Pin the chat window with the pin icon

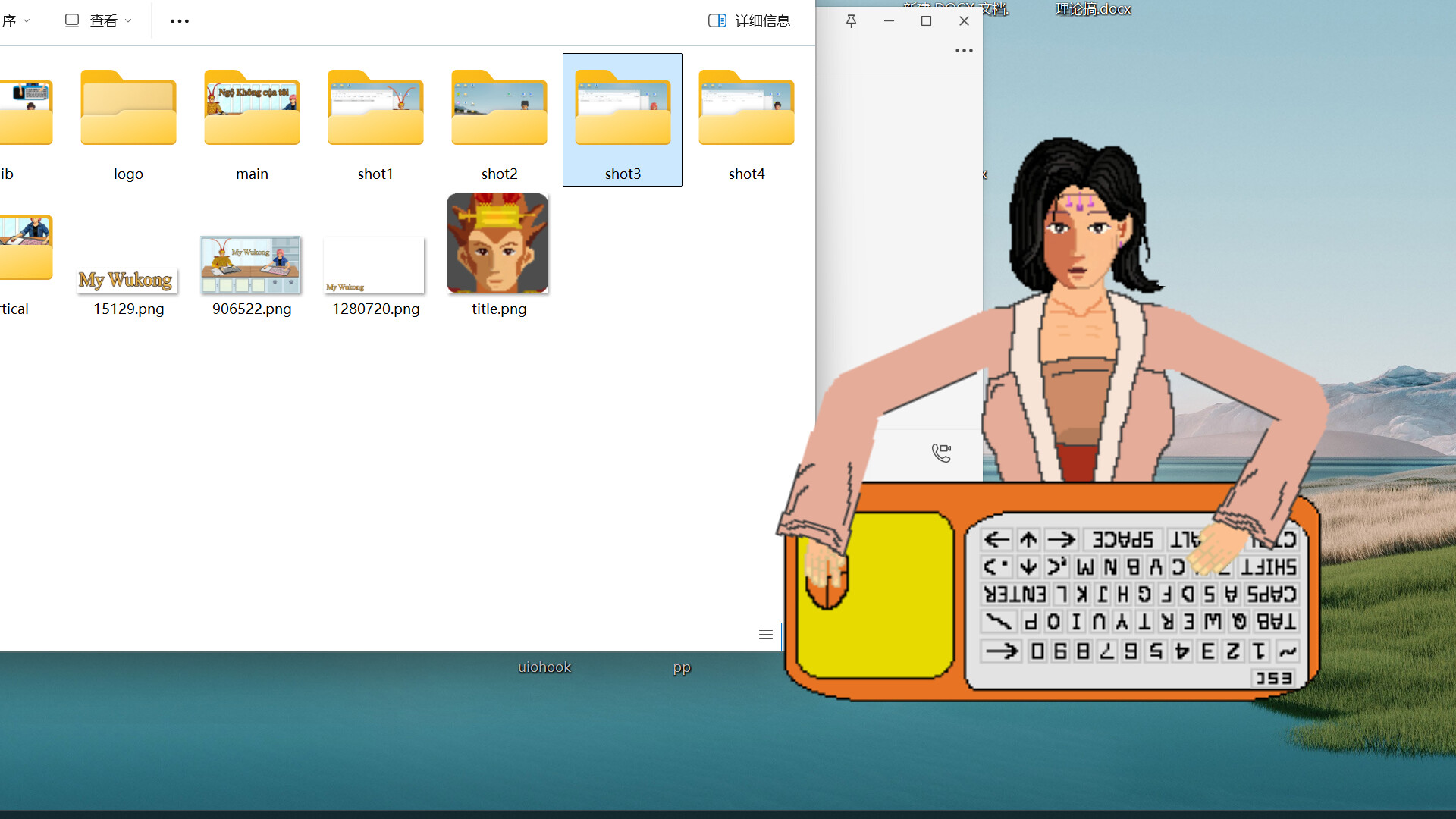pyautogui.click(x=851, y=20)
